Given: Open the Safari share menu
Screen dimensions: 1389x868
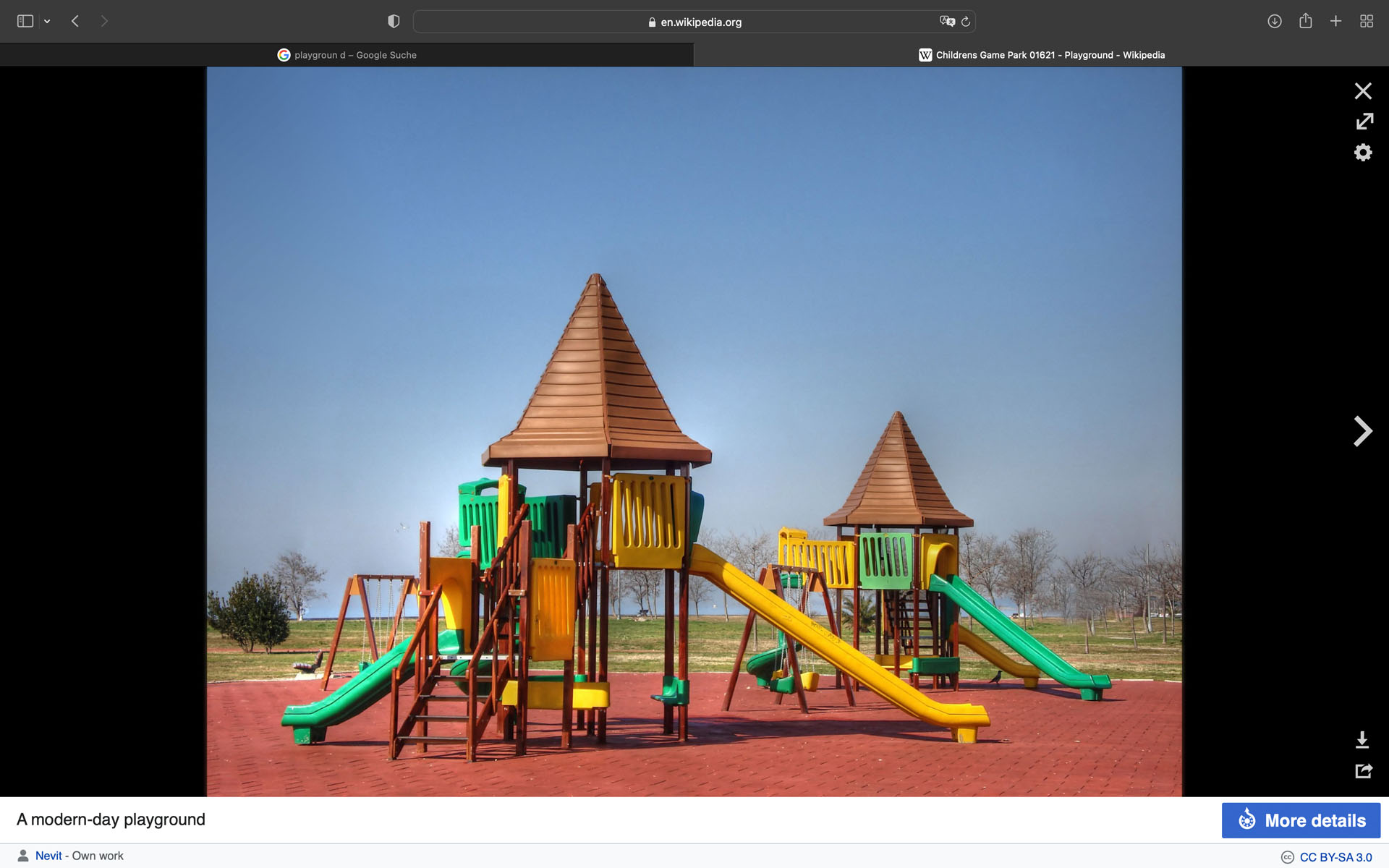Looking at the screenshot, I should click(1306, 21).
